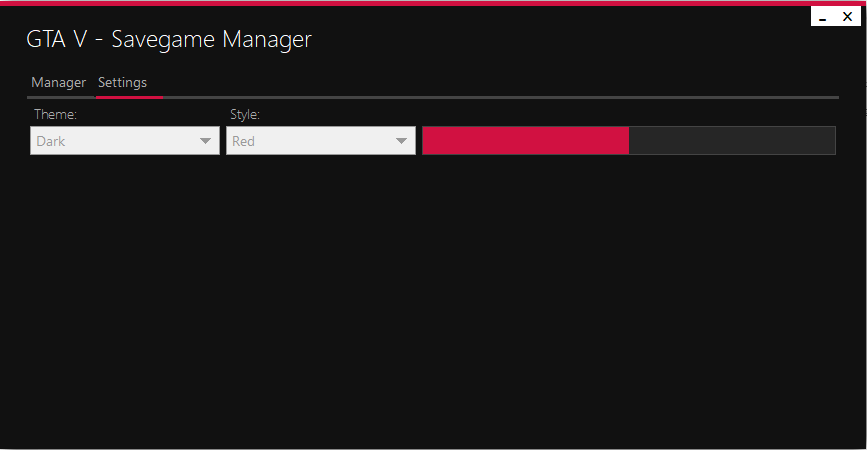The height and width of the screenshot is (450, 867).
Task: Click the "Style:" label
Action: point(245,114)
